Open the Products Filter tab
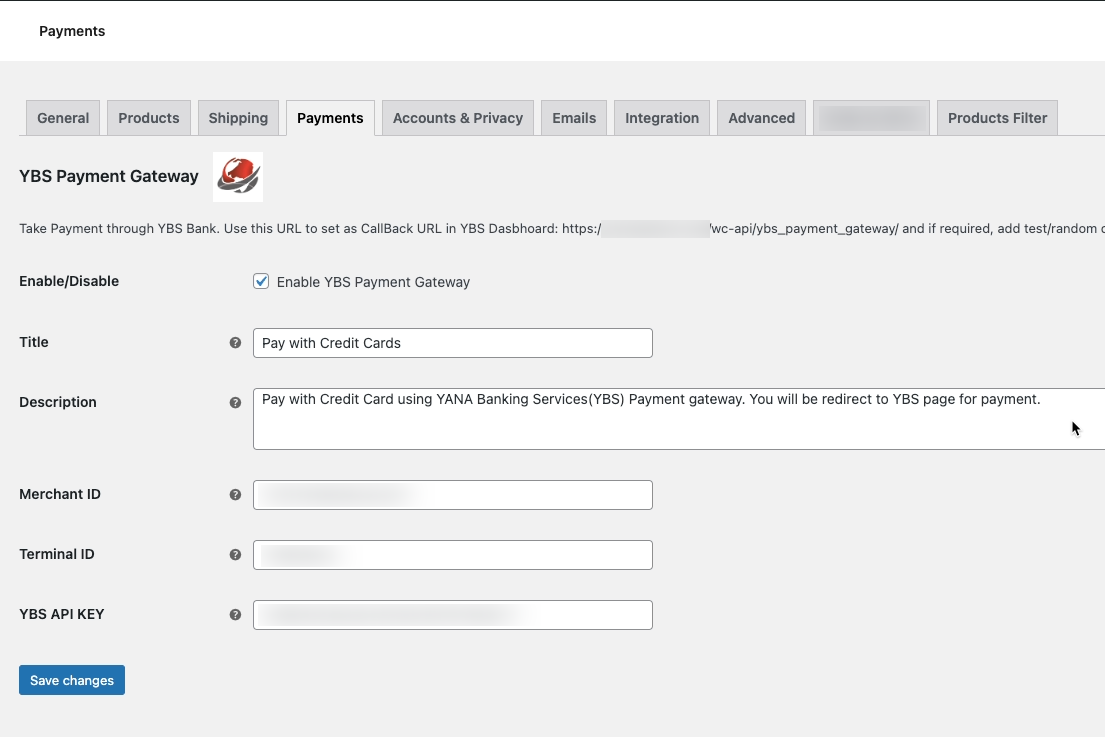1105x737 pixels. point(997,118)
